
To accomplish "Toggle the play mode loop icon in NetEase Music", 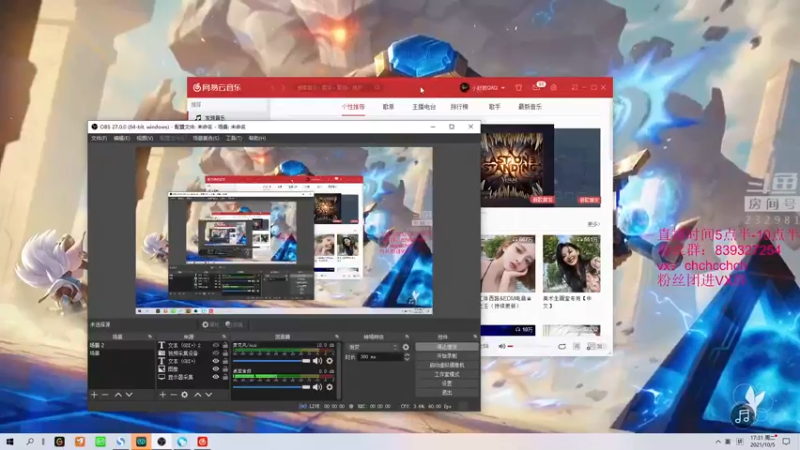I will click(x=562, y=346).
